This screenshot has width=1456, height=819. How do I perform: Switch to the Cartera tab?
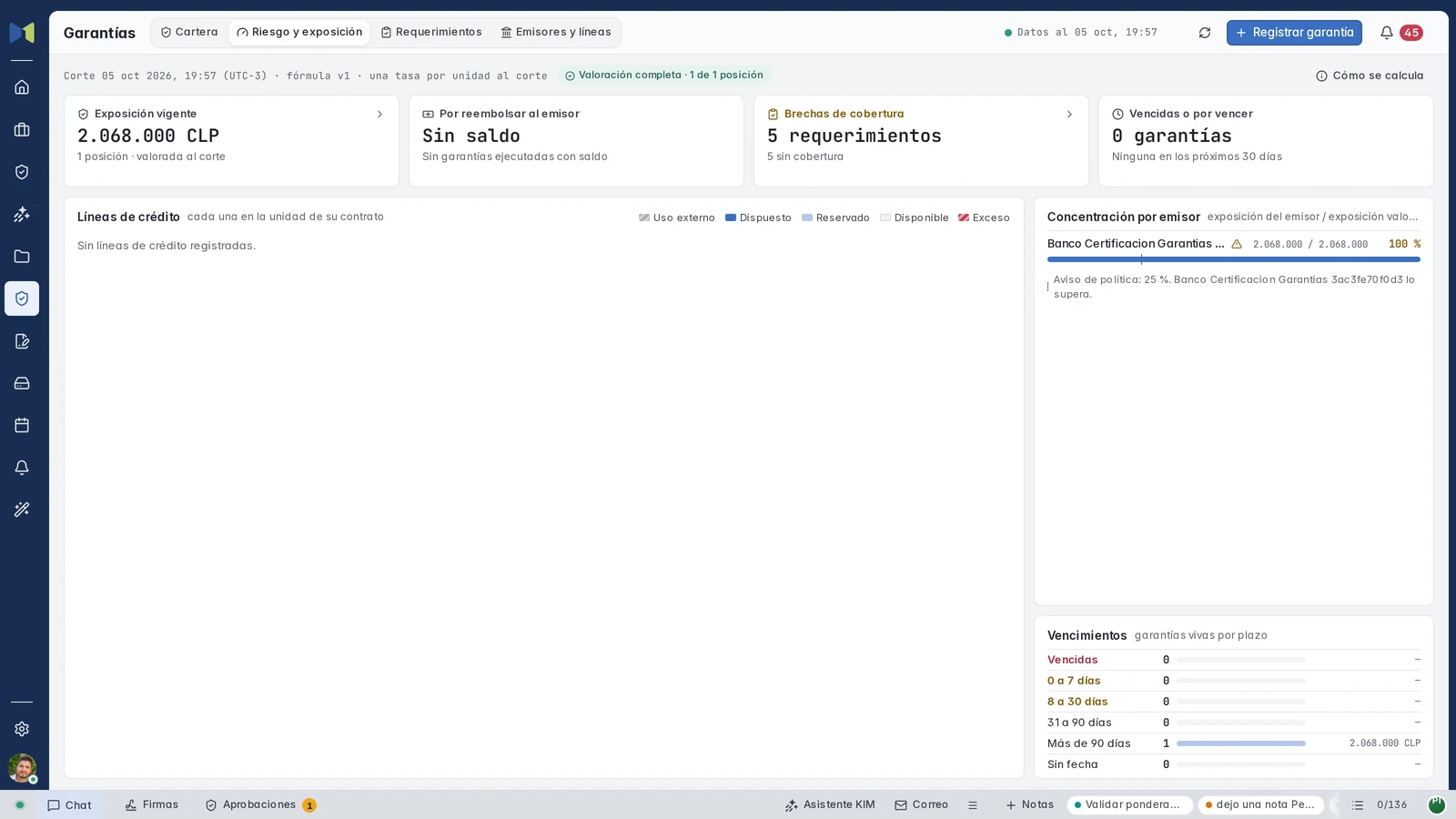[x=189, y=32]
